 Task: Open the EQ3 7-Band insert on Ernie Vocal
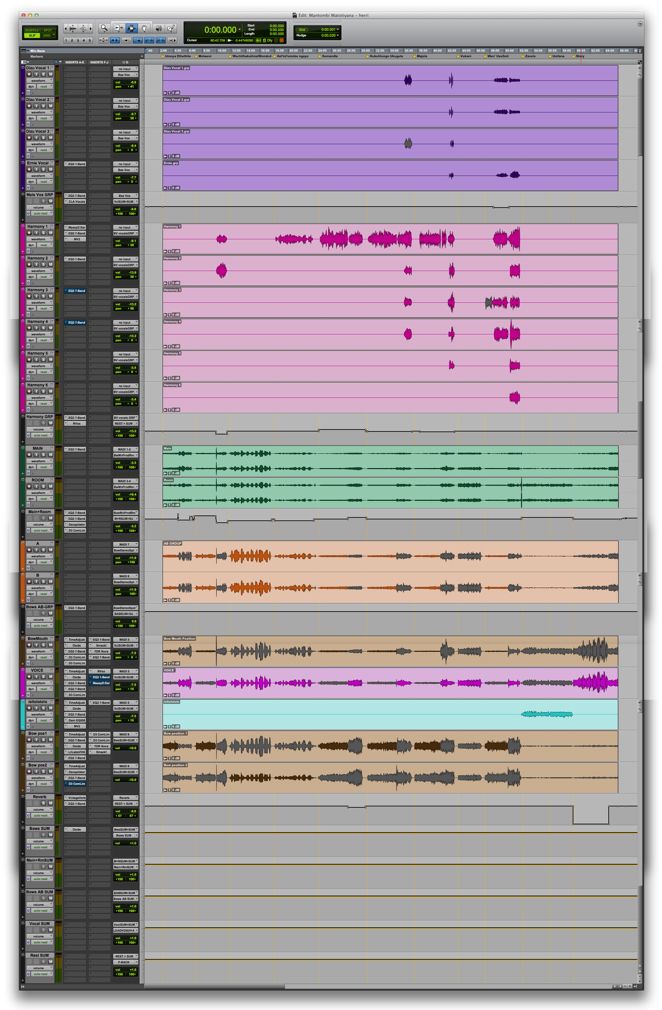(x=75, y=163)
